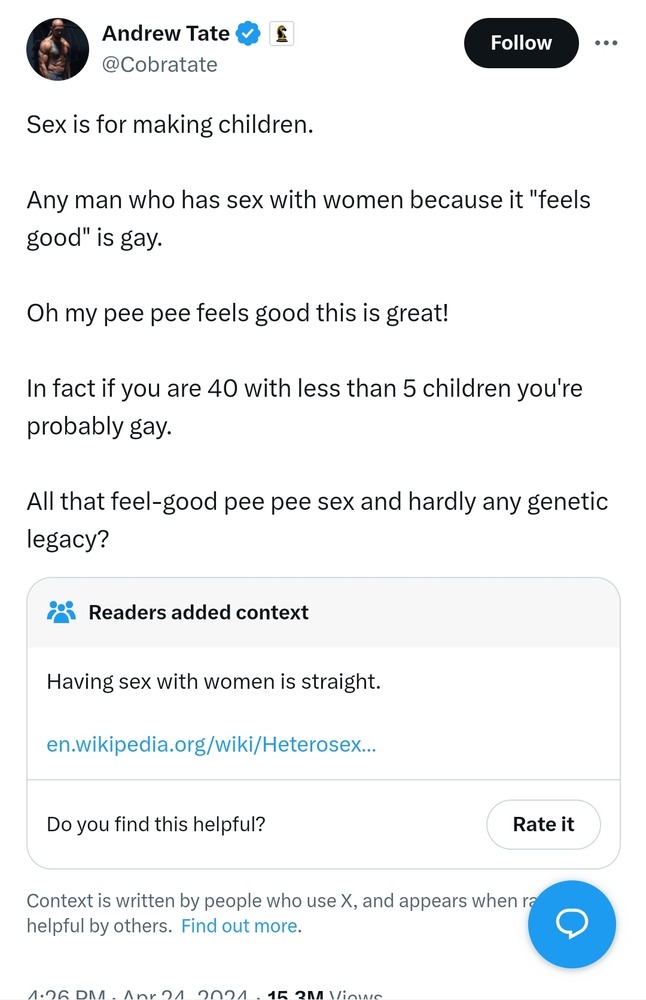Click the community notes people icon
This screenshot has height=1000, width=646.
[x=61, y=612]
